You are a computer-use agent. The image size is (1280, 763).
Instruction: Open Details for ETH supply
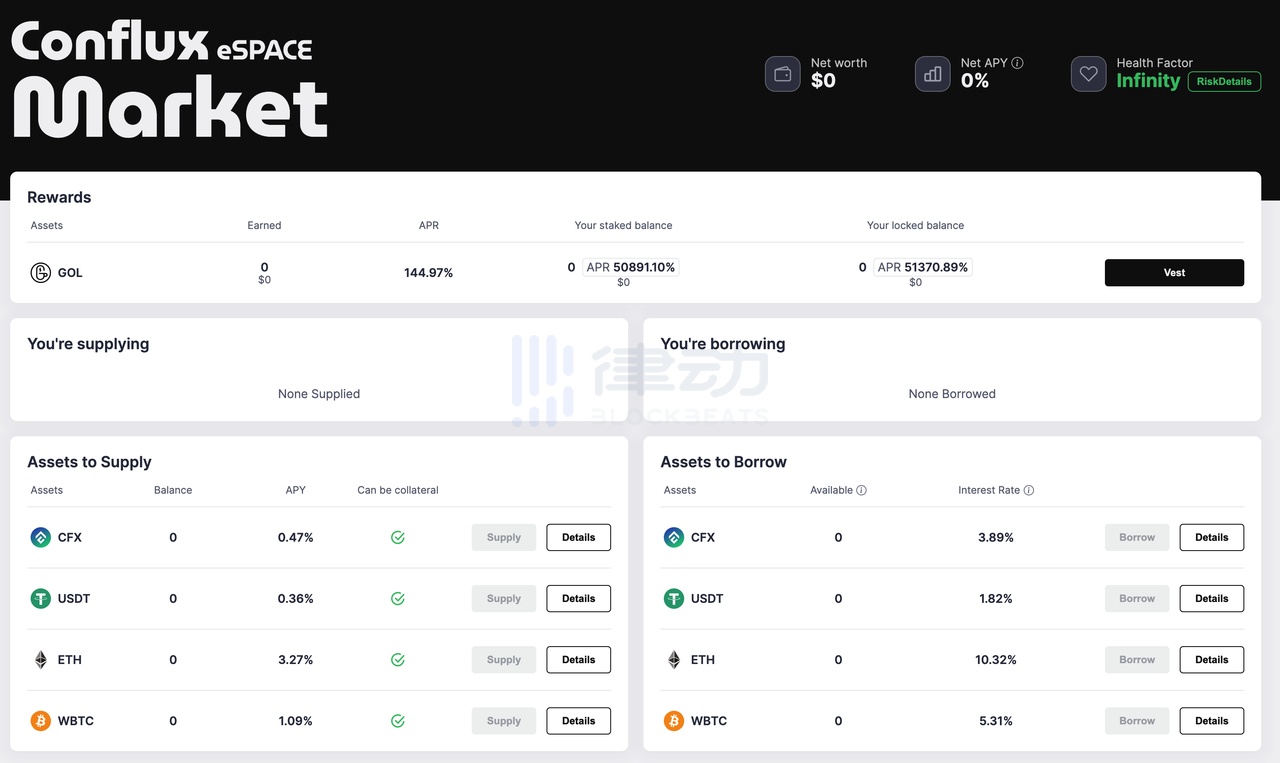(x=578, y=659)
